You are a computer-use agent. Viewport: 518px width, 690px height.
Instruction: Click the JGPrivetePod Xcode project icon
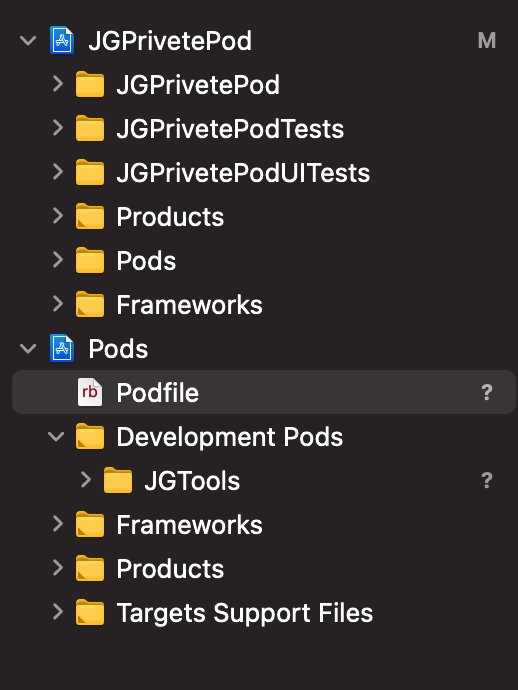point(62,40)
